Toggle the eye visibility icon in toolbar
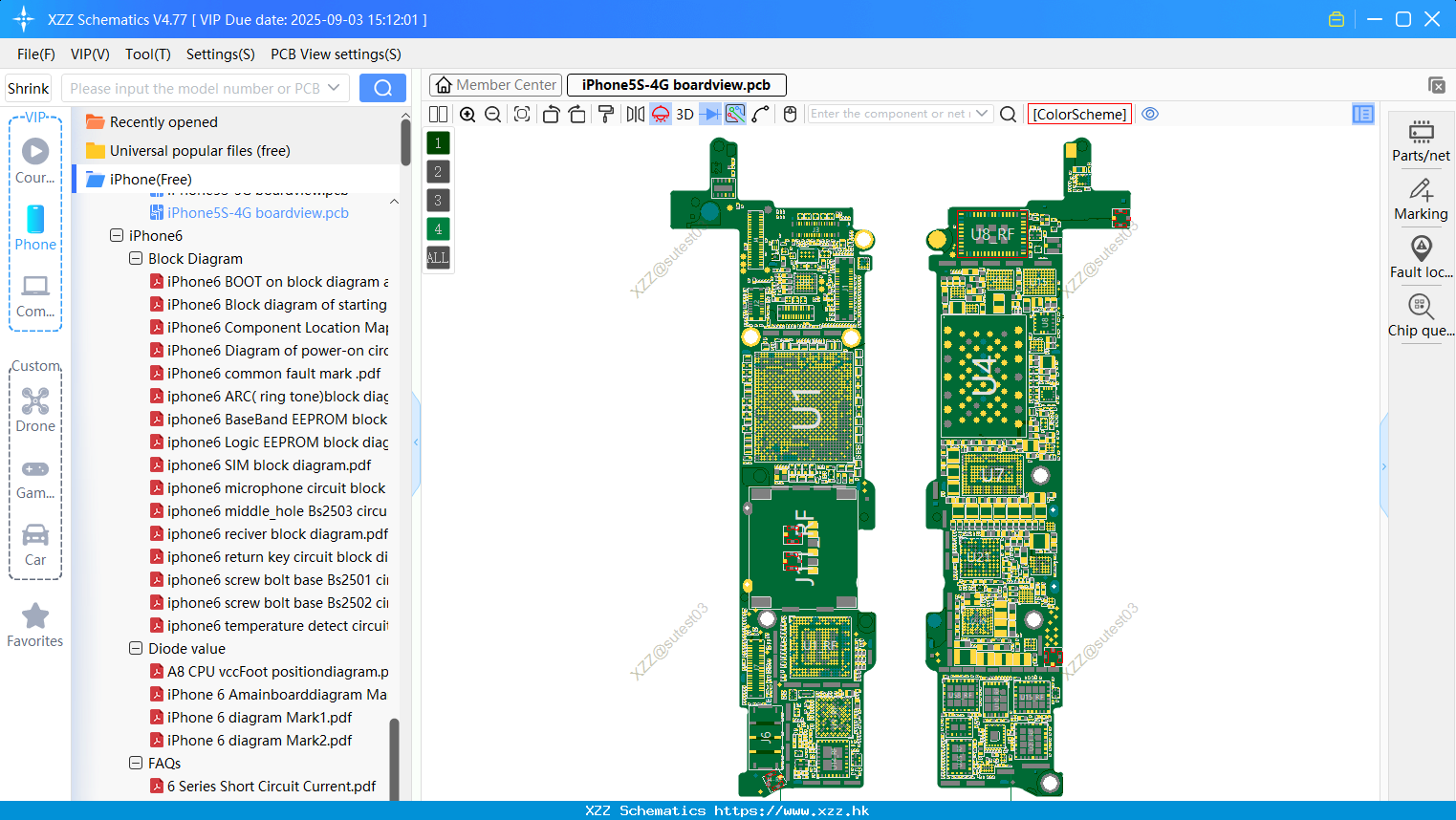 [1151, 114]
